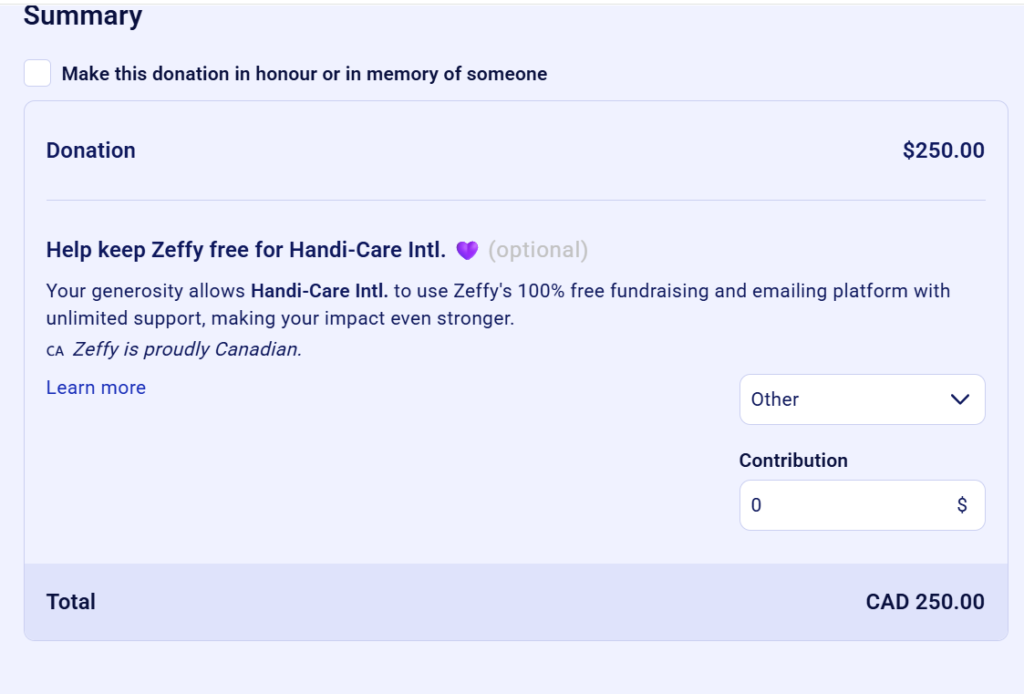Click 'unlimited support' line of the description
1024x694 pixels.
(x=279, y=319)
